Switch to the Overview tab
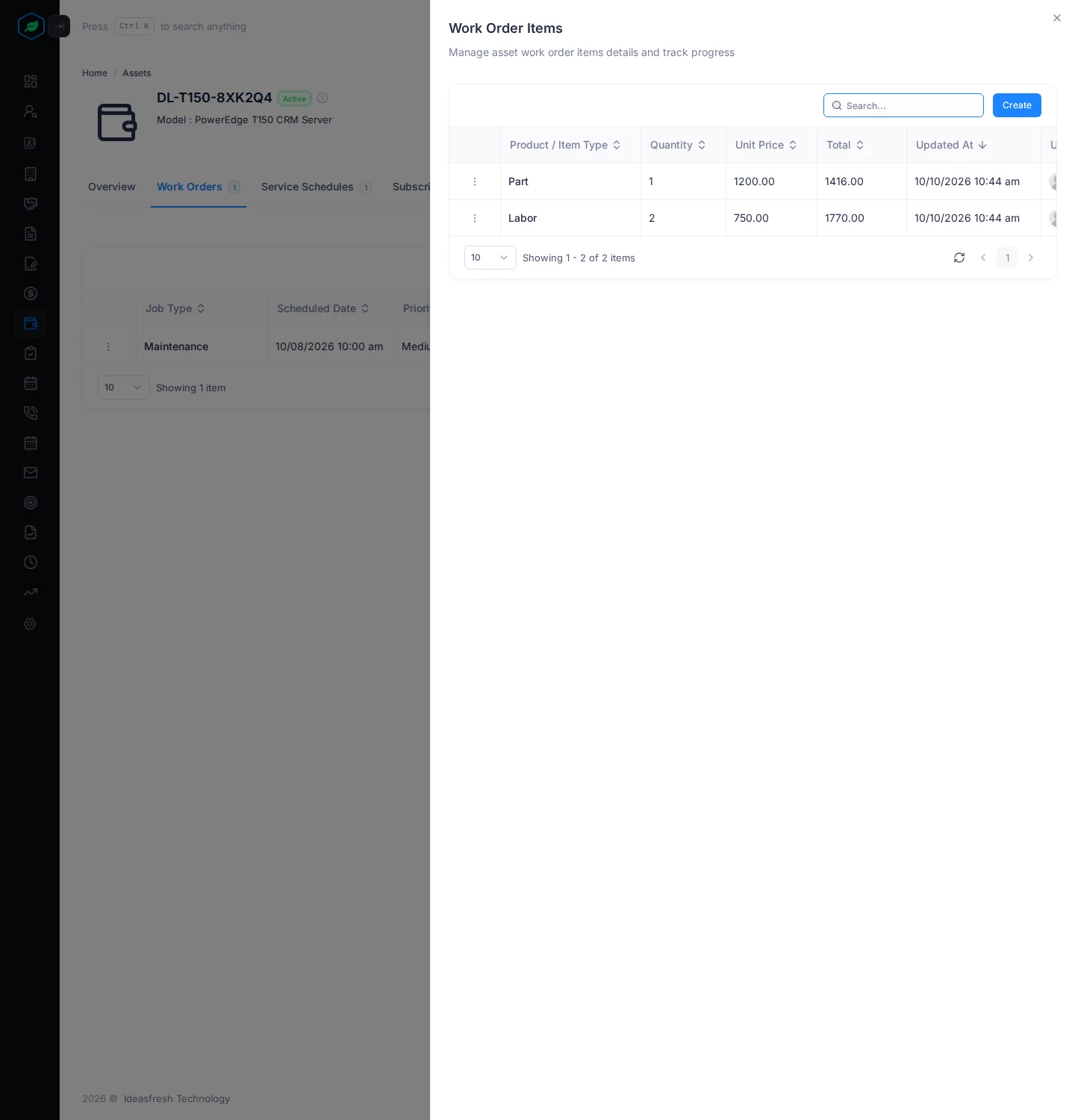This screenshot has width=1075, height=1120. coord(112,187)
